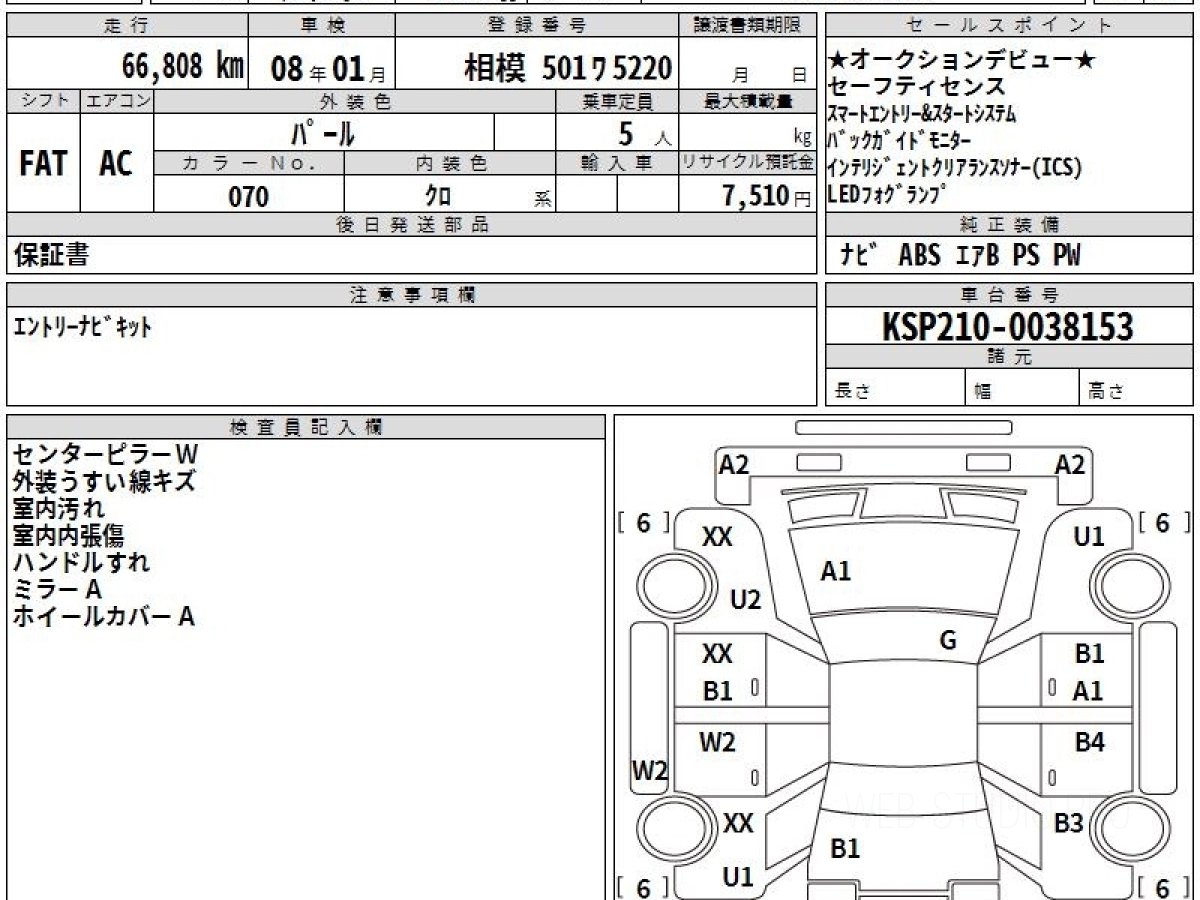This screenshot has width=1200, height=900.
Task: Click 保証書 under later-shipped parts
Action: (51, 255)
